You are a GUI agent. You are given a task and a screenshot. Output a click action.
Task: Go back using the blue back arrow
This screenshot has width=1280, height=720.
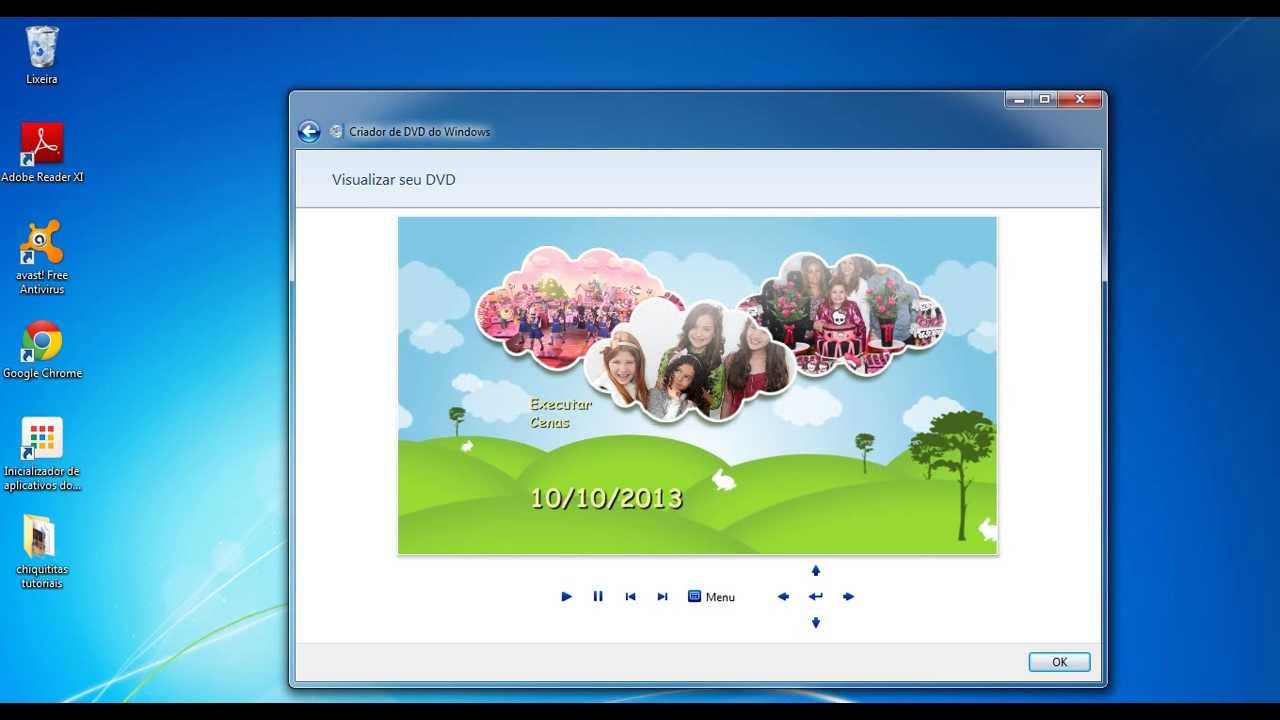point(309,132)
